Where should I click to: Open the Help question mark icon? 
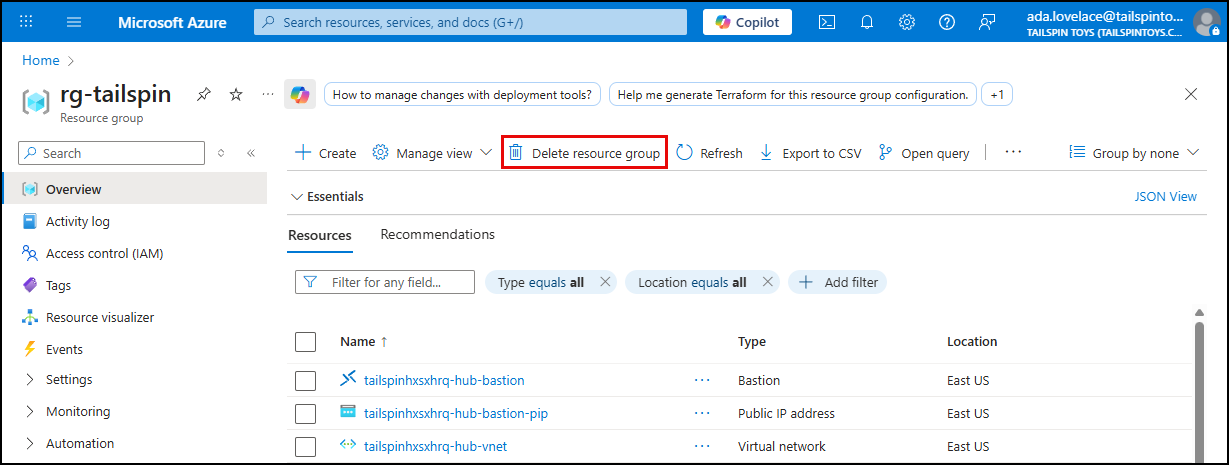coord(947,22)
